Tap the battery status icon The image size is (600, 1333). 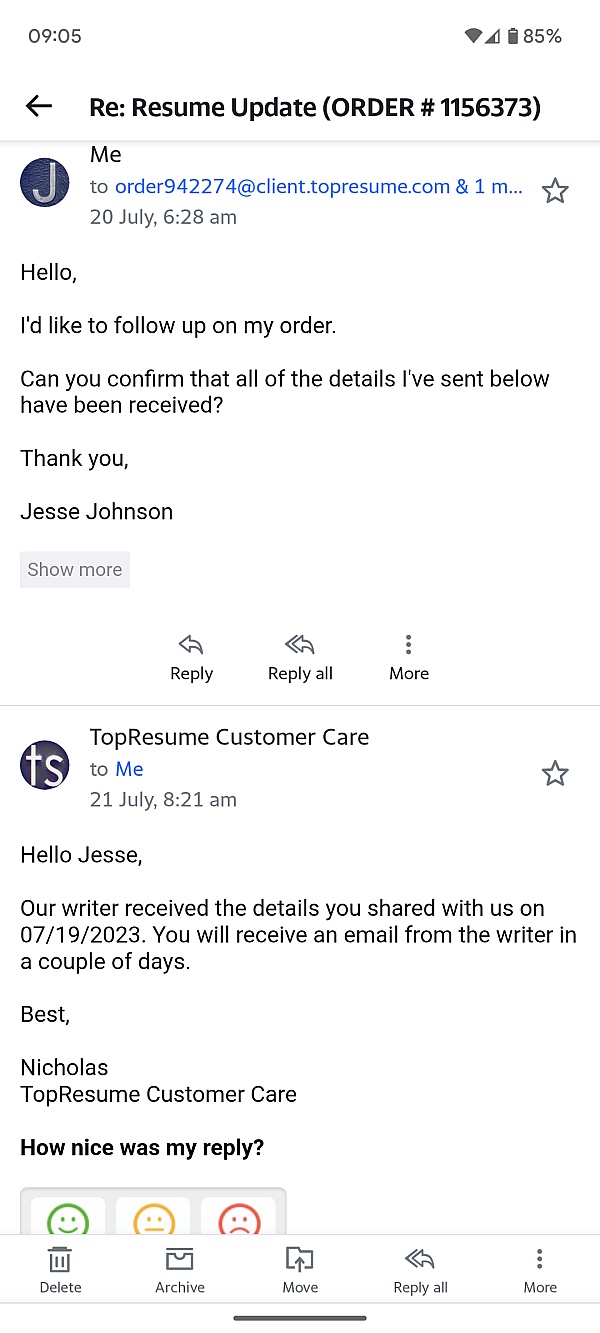click(513, 36)
